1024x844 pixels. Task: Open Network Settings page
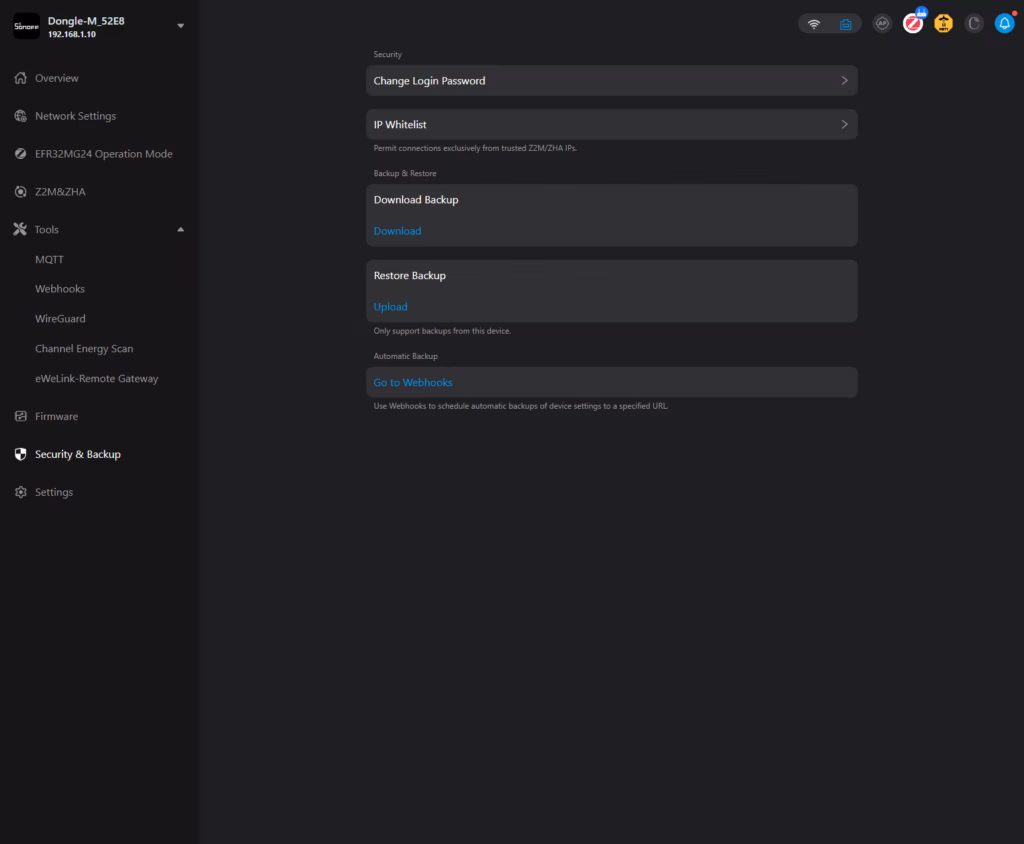(75, 116)
